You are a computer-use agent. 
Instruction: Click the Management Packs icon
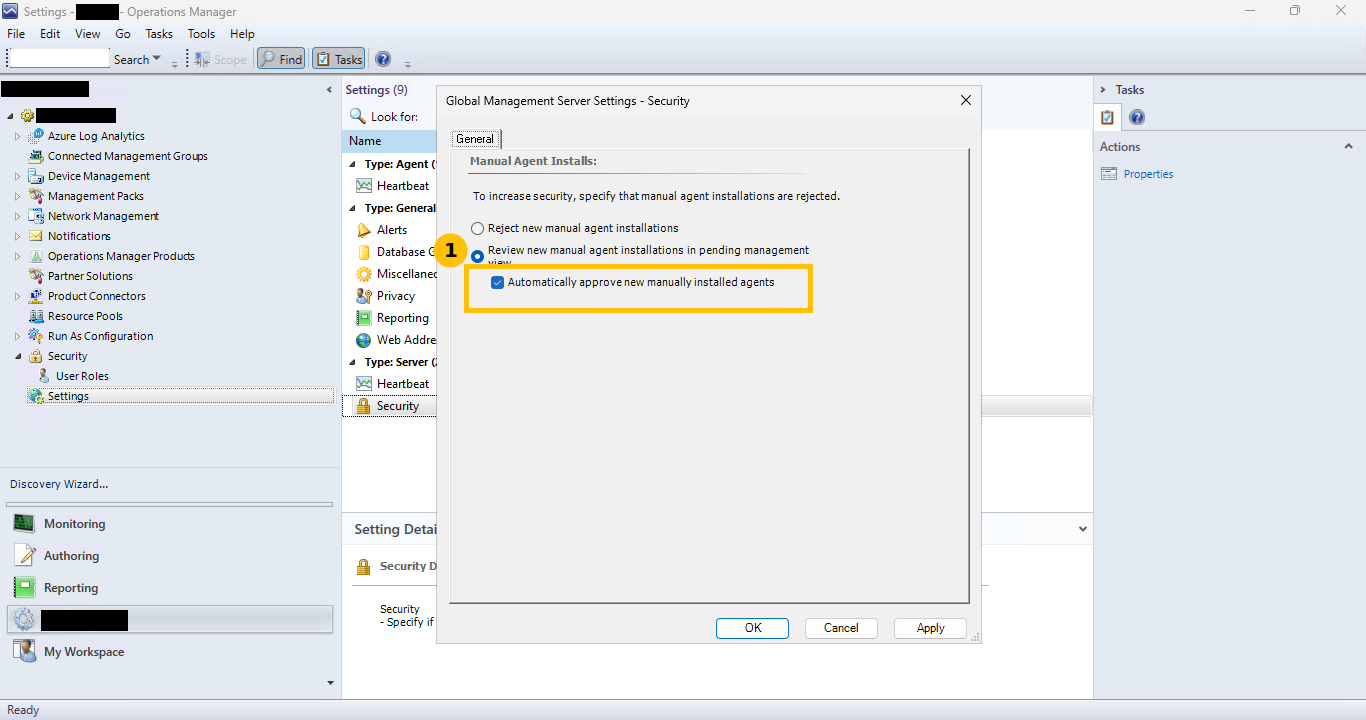(36, 196)
